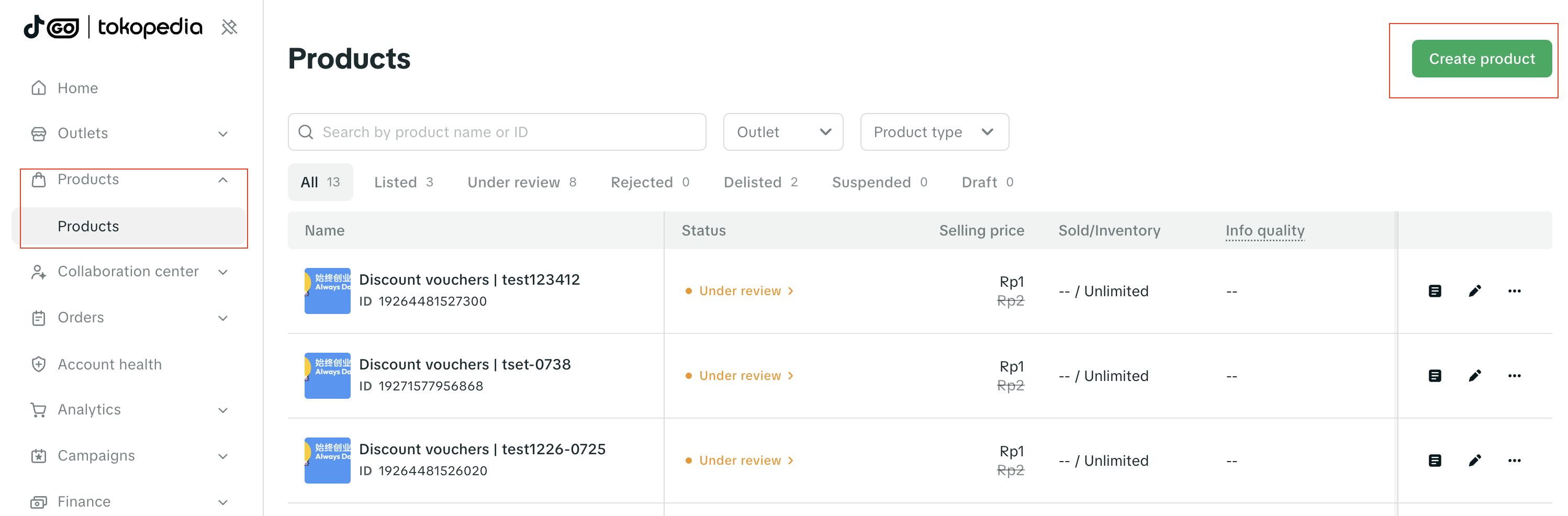Image resolution: width=1568 pixels, height=516 pixels.
Task: Click the Create product button
Action: tap(1481, 59)
